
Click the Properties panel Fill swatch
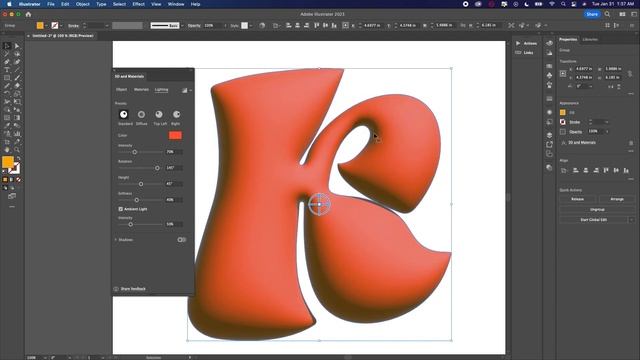point(563,113)
